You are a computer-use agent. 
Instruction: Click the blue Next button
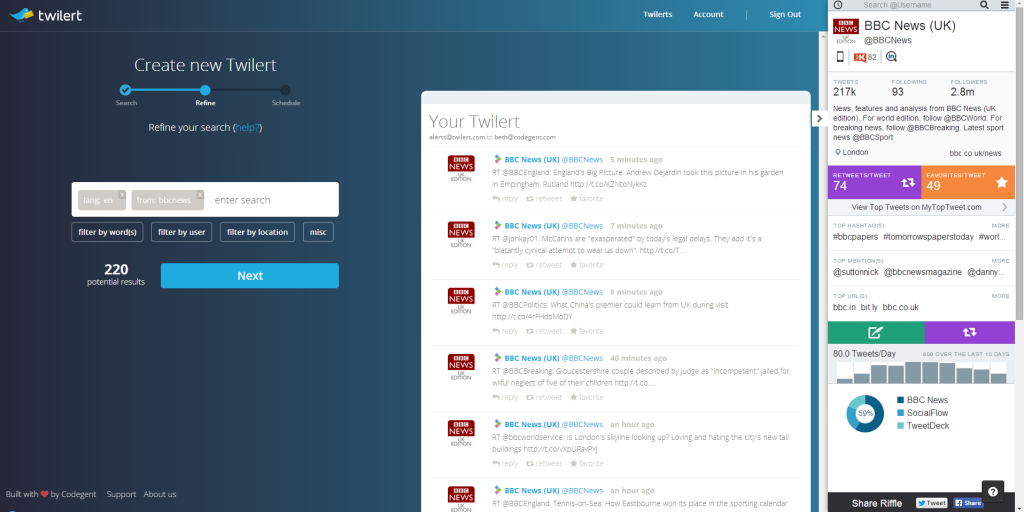pos(249,276)
